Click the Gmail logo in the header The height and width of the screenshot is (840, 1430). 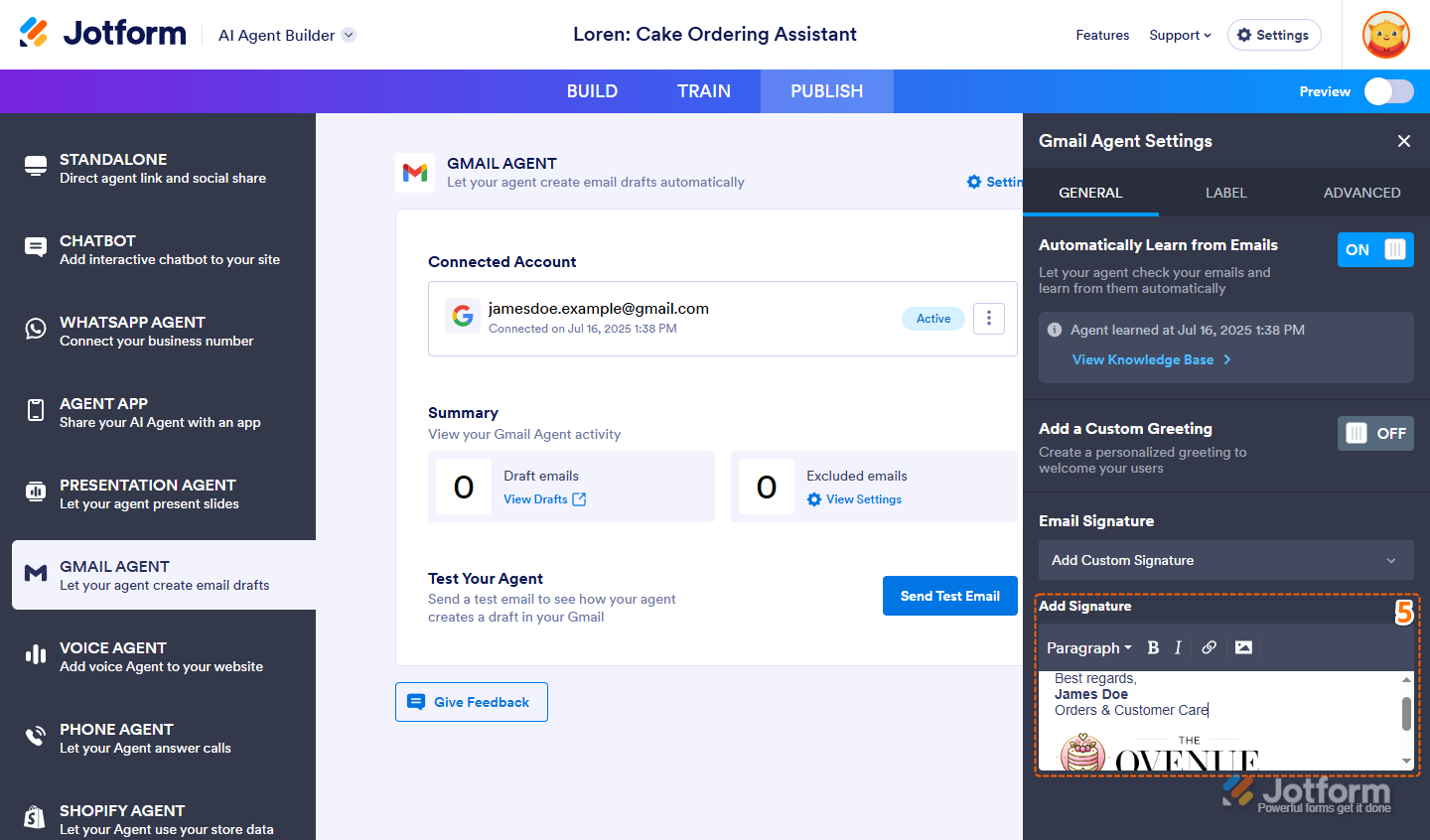tap(415, 173)
